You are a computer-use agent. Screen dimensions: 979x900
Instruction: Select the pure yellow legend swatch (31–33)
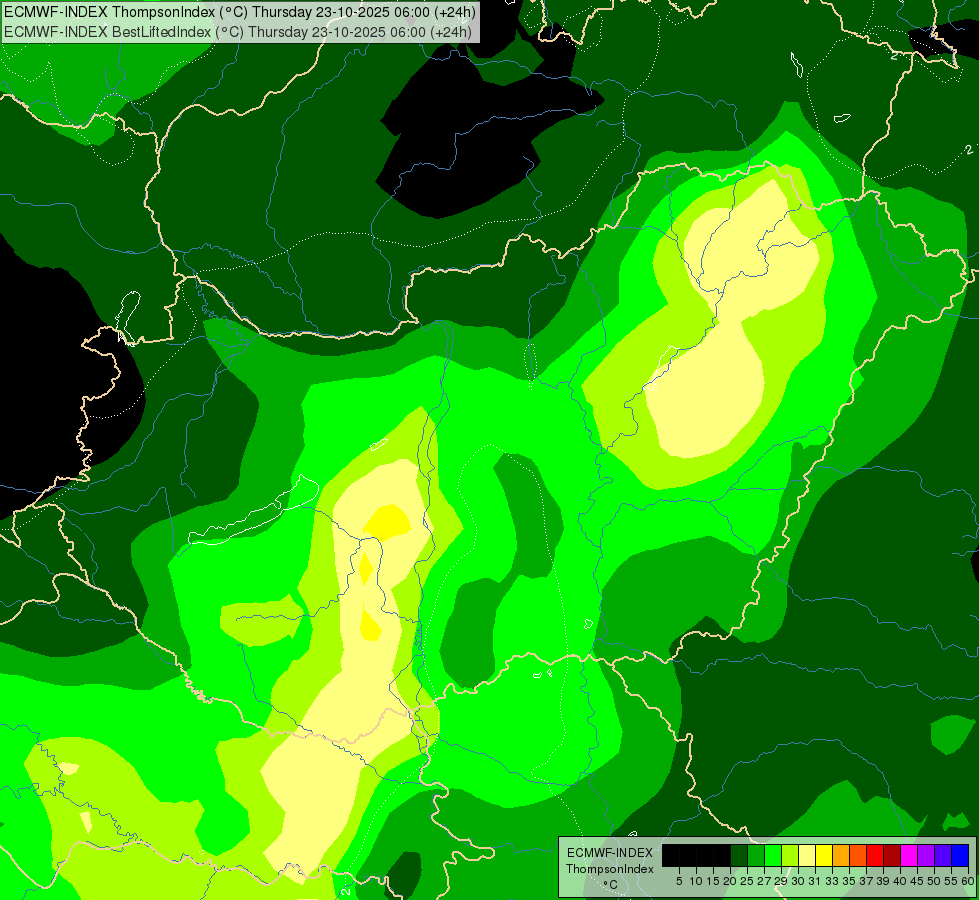point(824,855)
